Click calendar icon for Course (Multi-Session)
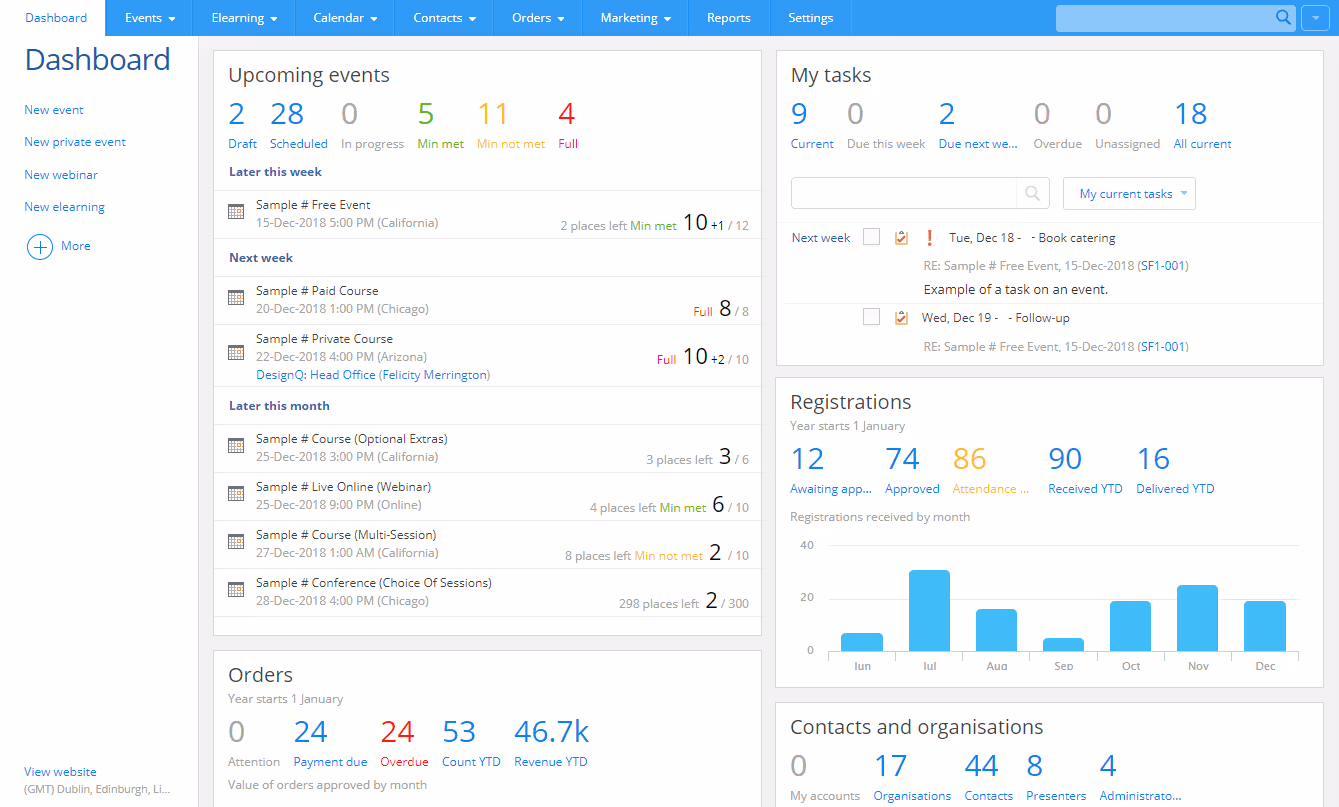 click(236, 542)
